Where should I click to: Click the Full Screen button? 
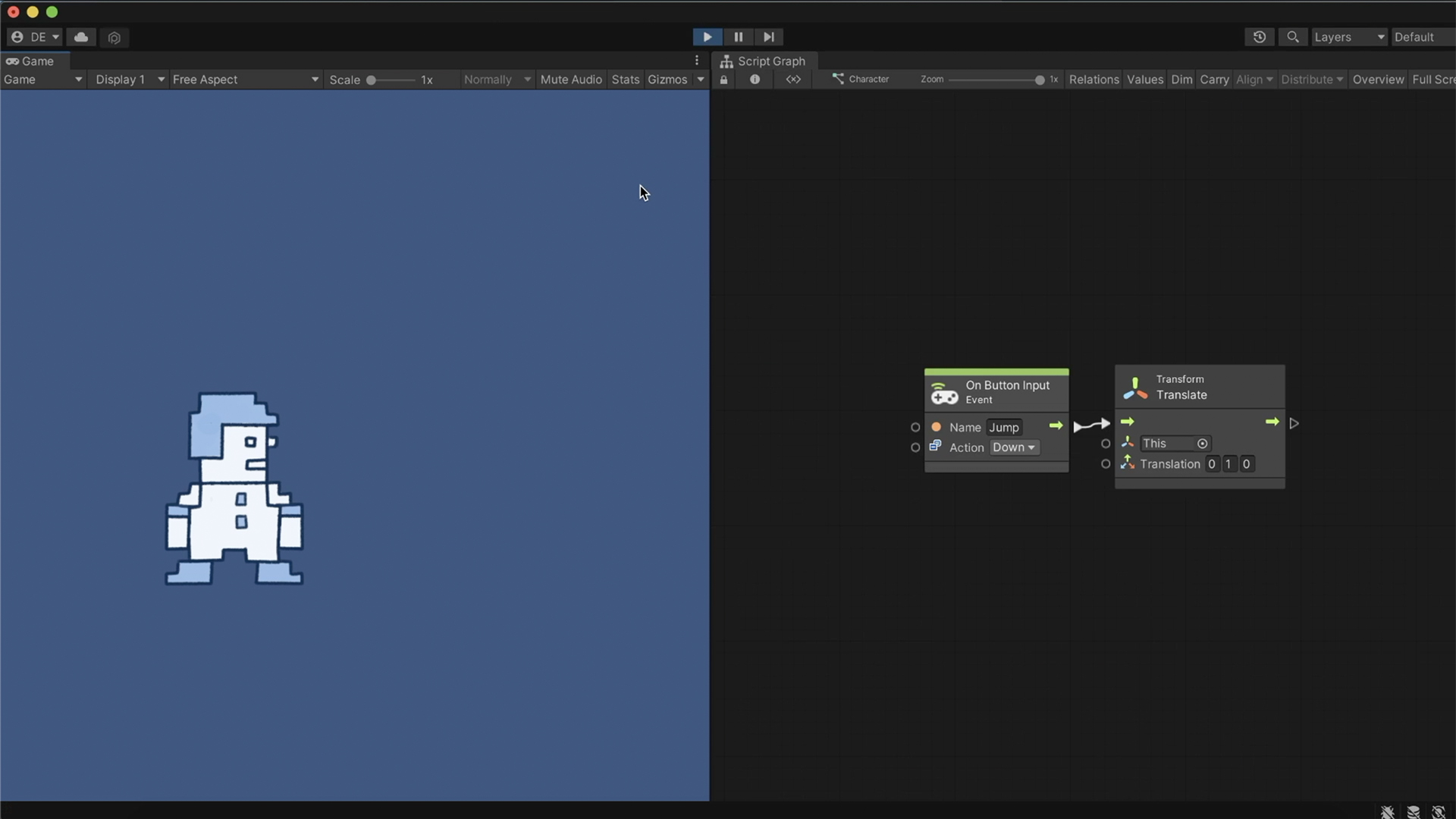pyautogui.click(x=1433, y=79)
